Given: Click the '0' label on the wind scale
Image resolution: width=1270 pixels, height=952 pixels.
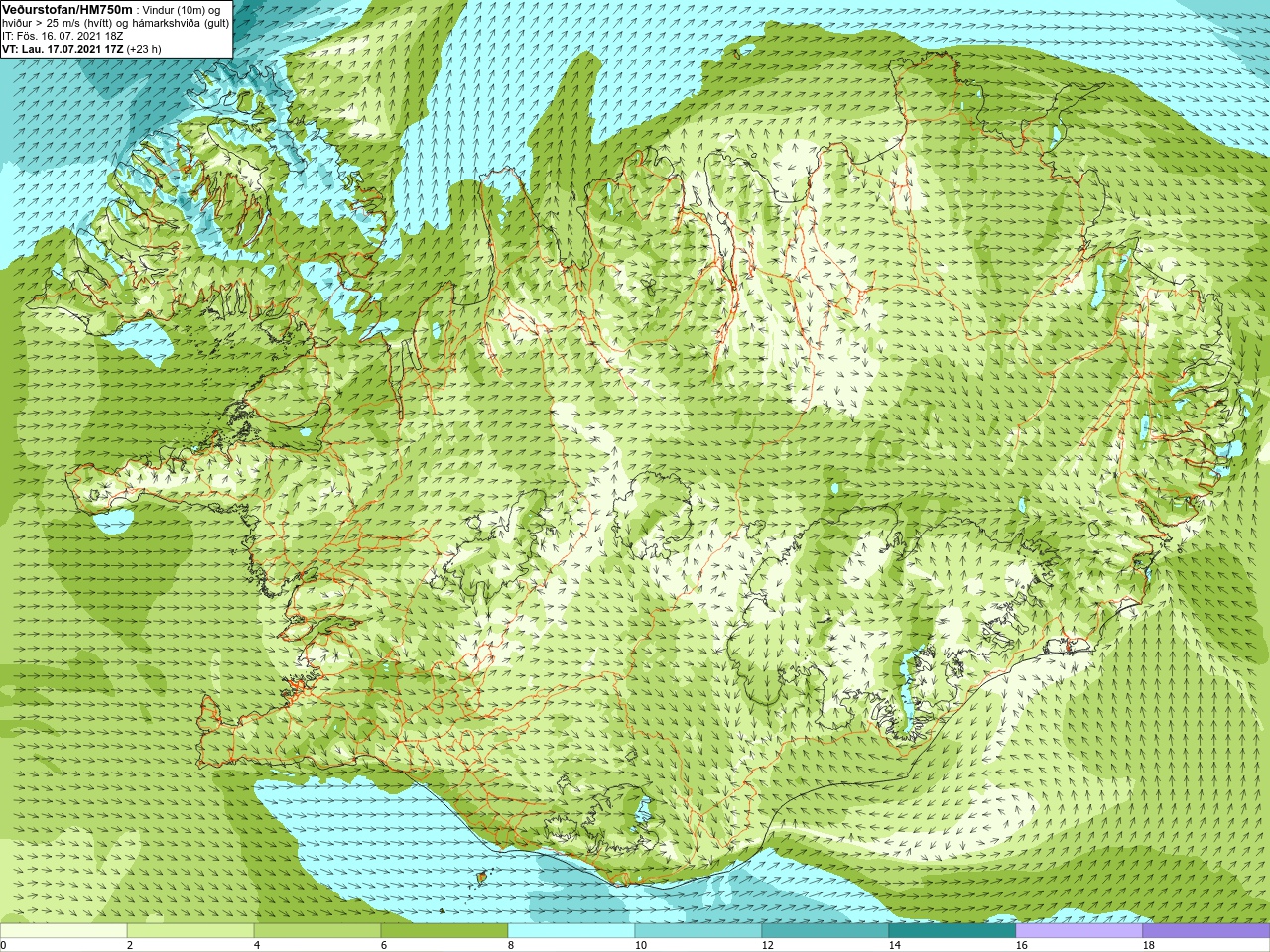Looking at the screenshot, I should (x=4, y=945).
